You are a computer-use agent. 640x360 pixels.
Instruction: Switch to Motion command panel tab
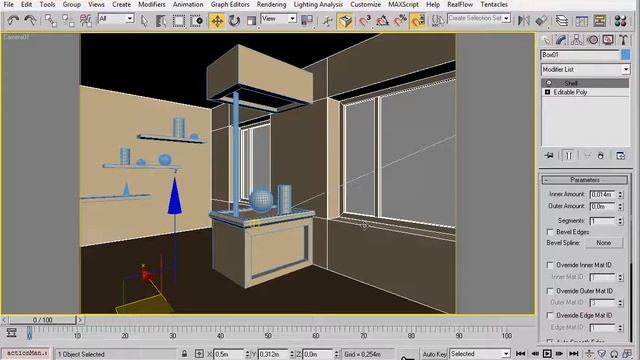click(593, 40)
